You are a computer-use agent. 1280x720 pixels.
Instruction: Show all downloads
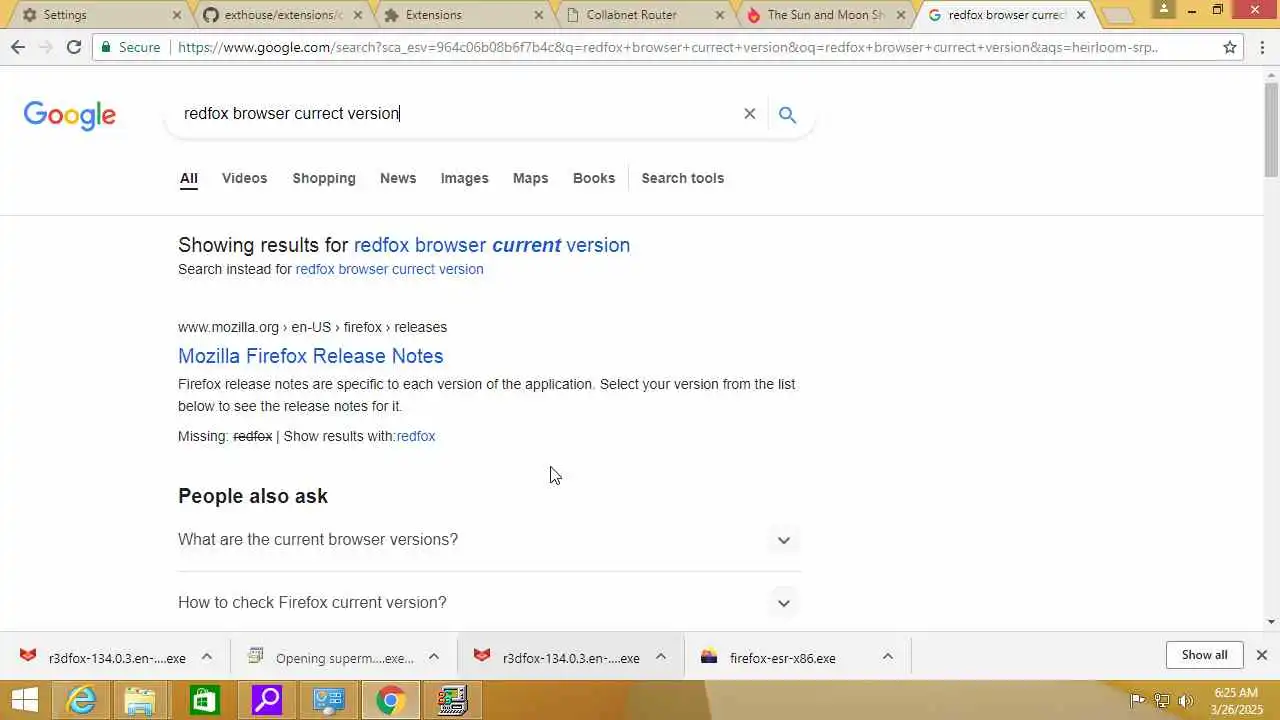coord(1204,655)
